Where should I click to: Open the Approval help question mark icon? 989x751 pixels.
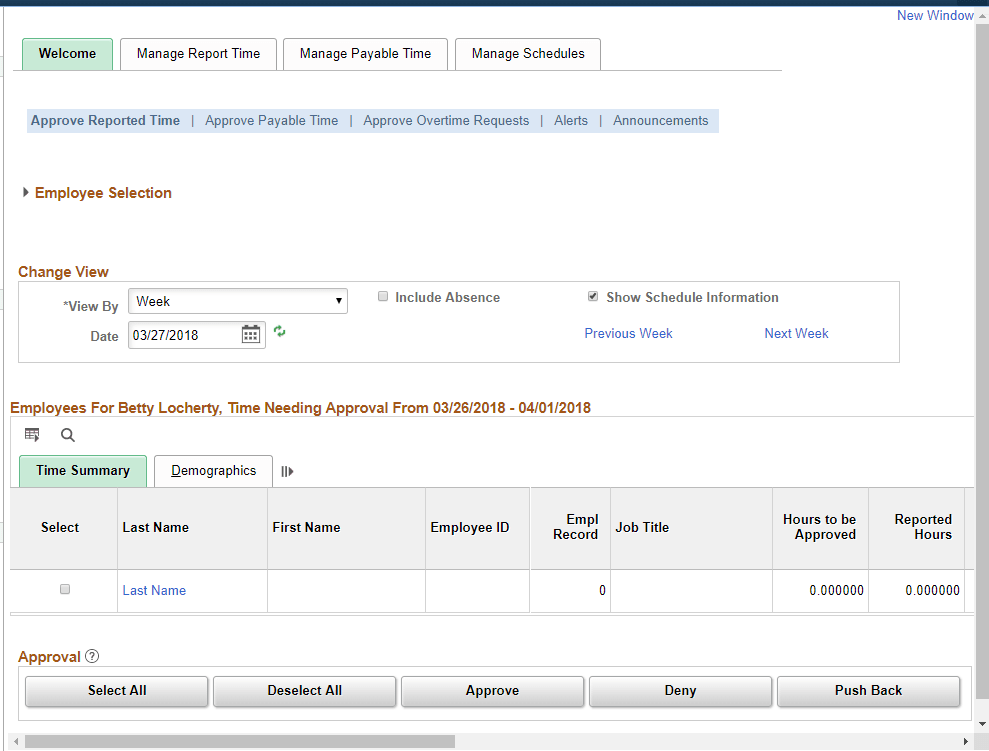click(91, 656)
